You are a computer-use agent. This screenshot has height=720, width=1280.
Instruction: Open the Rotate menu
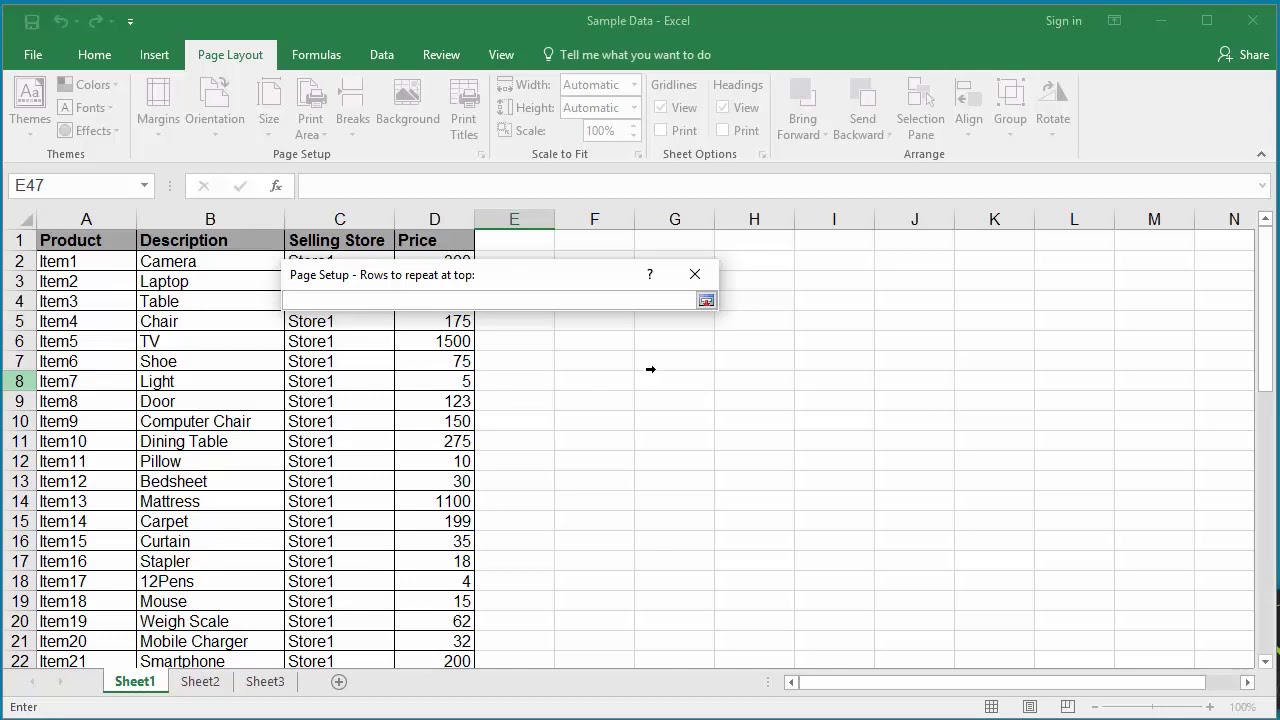(x=1053, y=108)
